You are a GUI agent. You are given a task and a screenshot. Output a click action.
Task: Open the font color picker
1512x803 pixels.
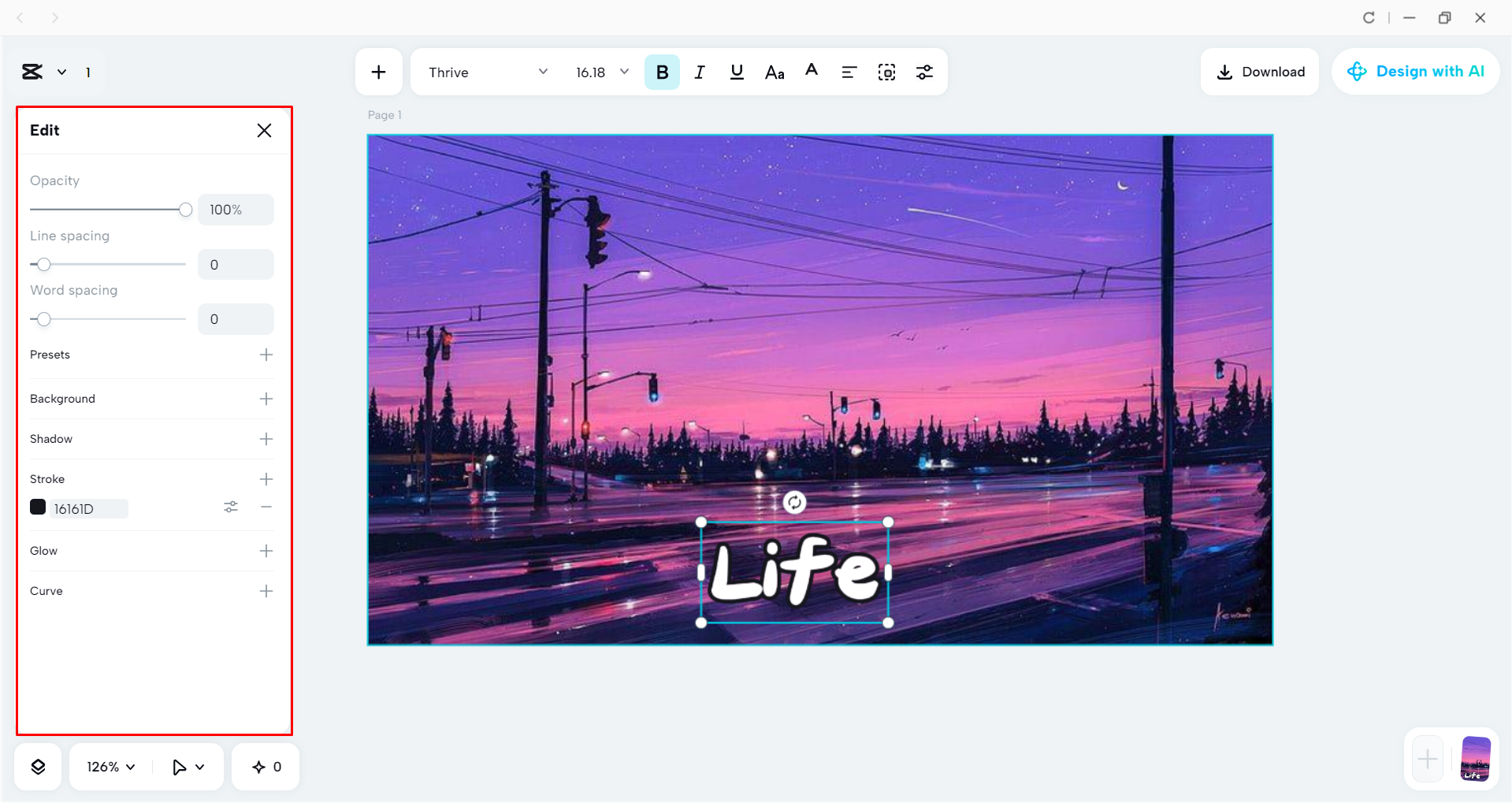click(812, 72)
